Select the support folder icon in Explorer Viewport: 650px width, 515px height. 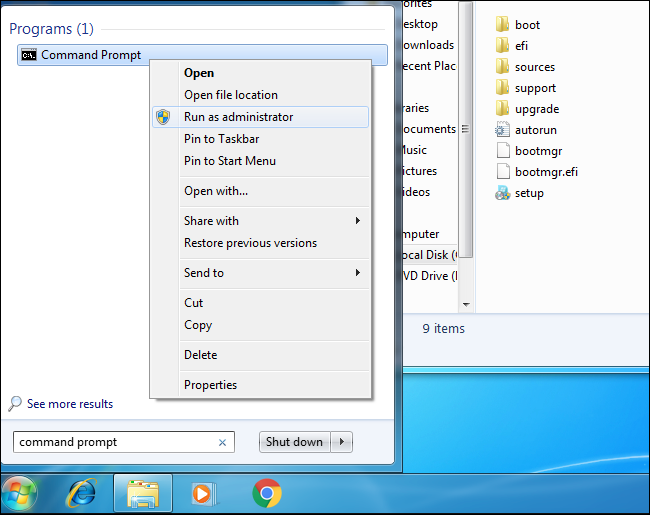pyautogui.click(x=502, y=87)
